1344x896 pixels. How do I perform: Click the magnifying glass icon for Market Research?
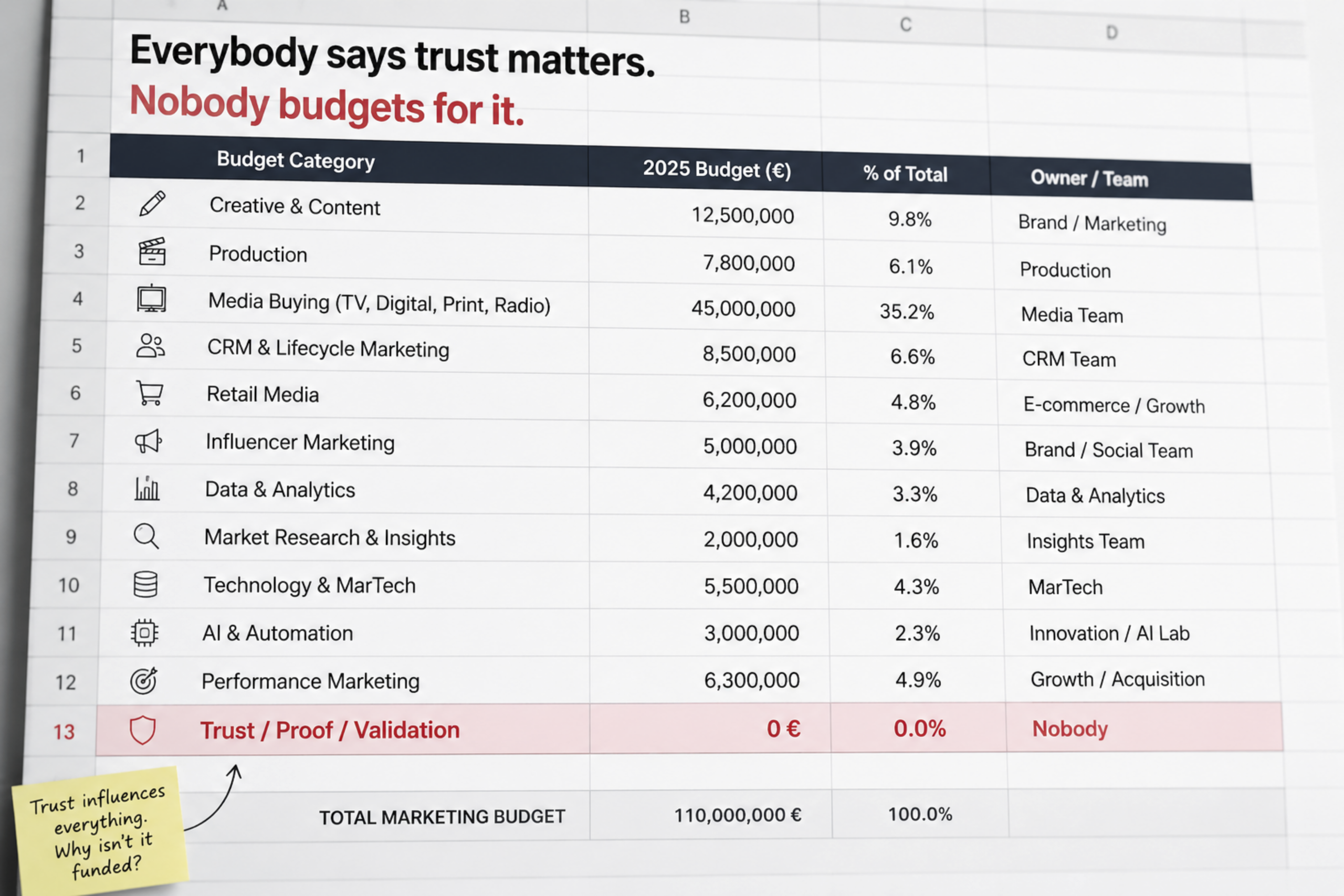[146, 536]
